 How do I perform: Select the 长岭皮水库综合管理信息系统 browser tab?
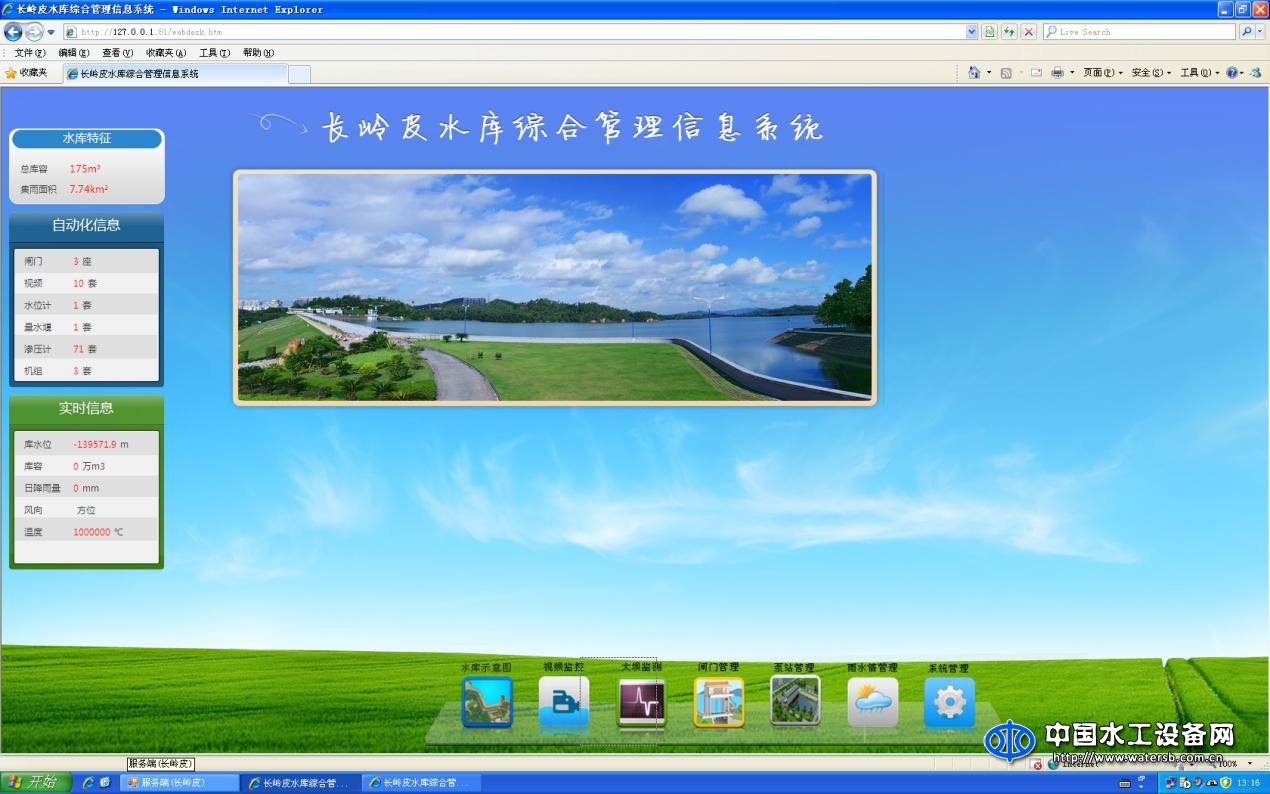(175, 74)
